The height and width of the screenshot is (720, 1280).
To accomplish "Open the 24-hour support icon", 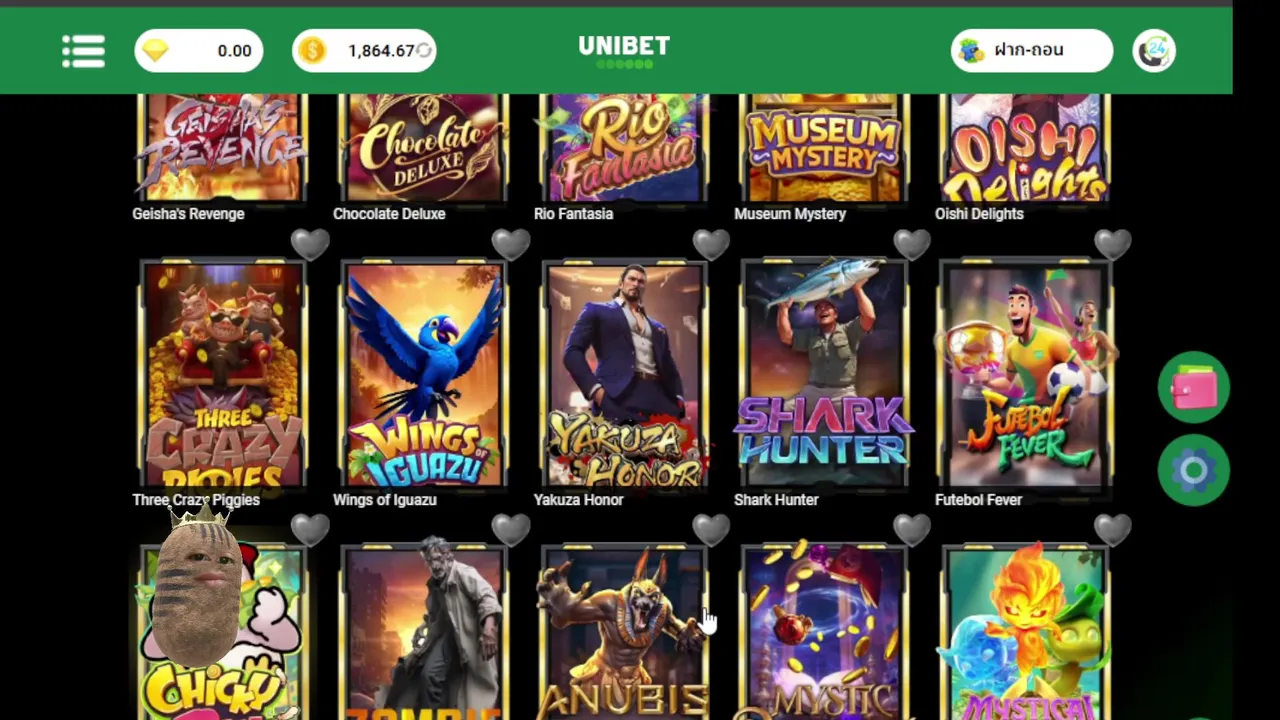I will [1154, 51].
